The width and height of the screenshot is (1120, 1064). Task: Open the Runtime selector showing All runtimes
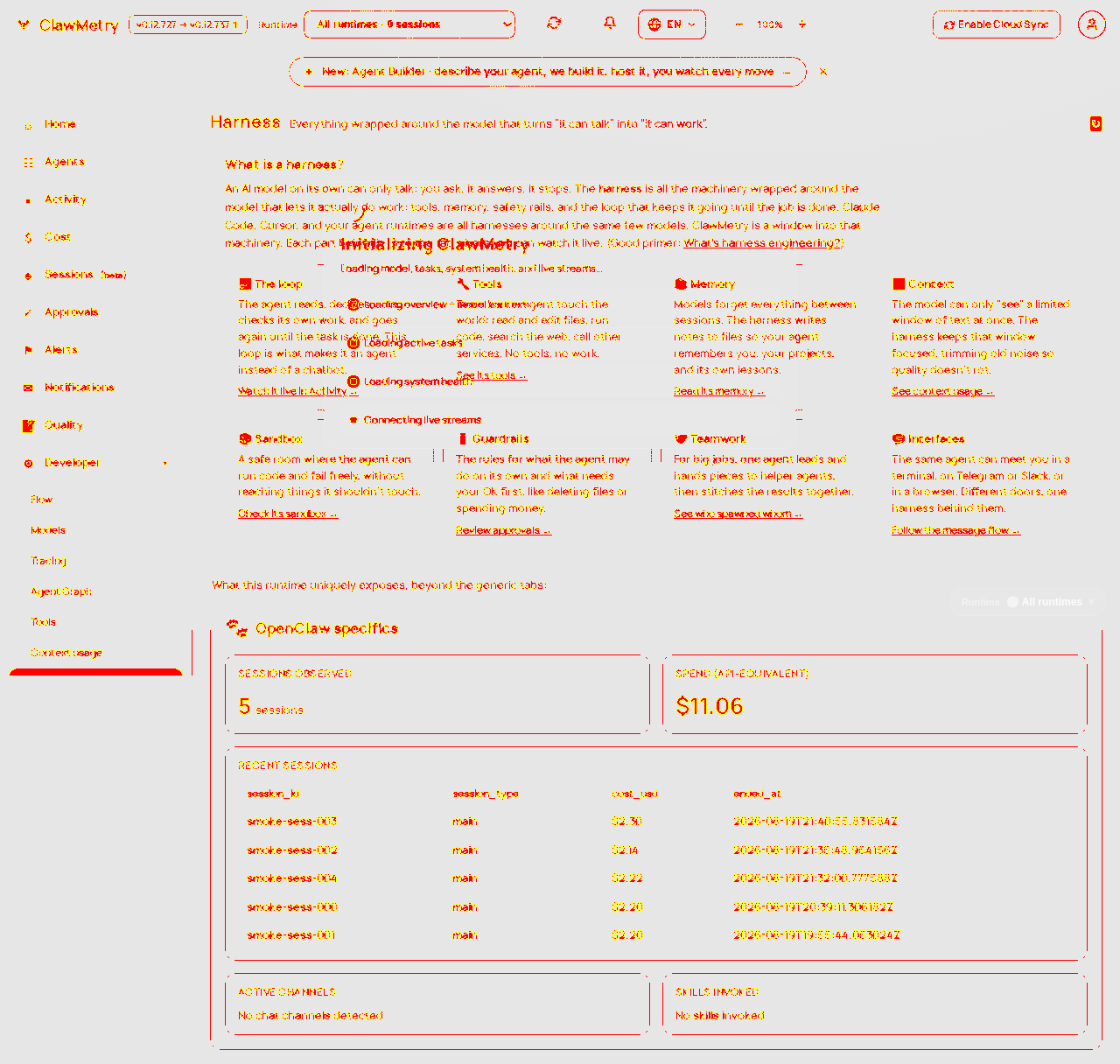click(409, 24)
